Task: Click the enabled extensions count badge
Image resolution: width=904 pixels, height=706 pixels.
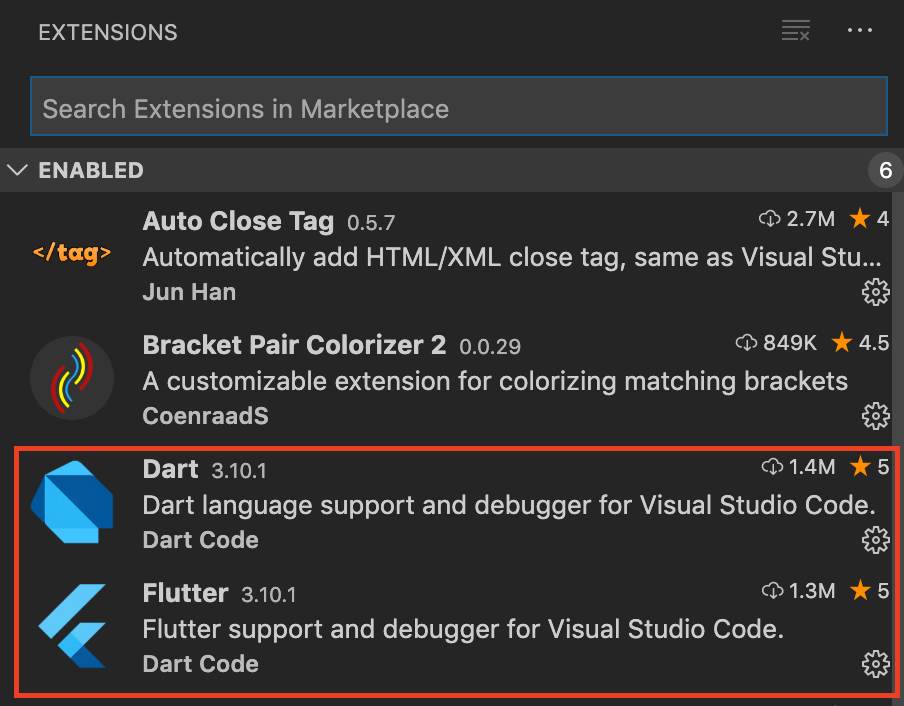Action: (x=885, y=171)
